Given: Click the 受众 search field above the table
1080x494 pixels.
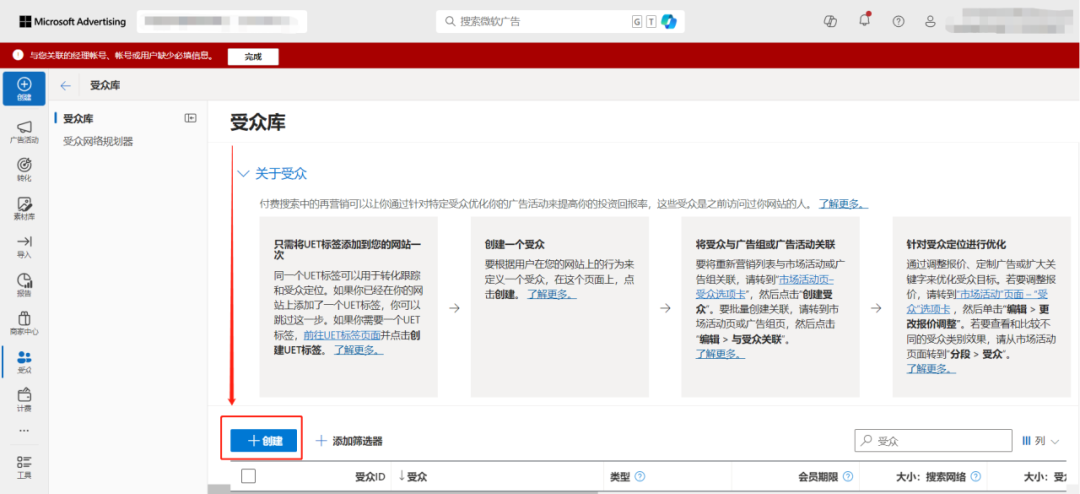Looking at the screenshot, I should [x=933, y=440].
